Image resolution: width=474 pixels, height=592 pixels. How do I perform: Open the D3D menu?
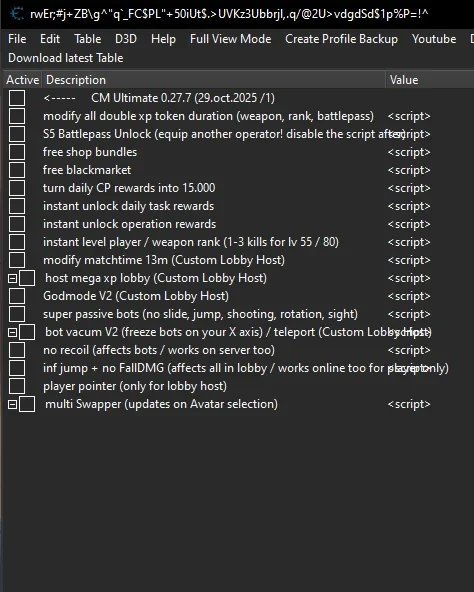[126, 39]
